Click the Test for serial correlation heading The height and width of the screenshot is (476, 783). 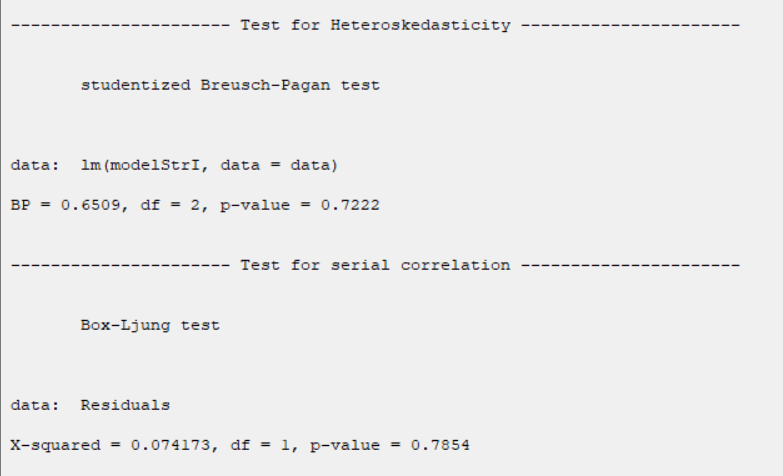point(375,265)
